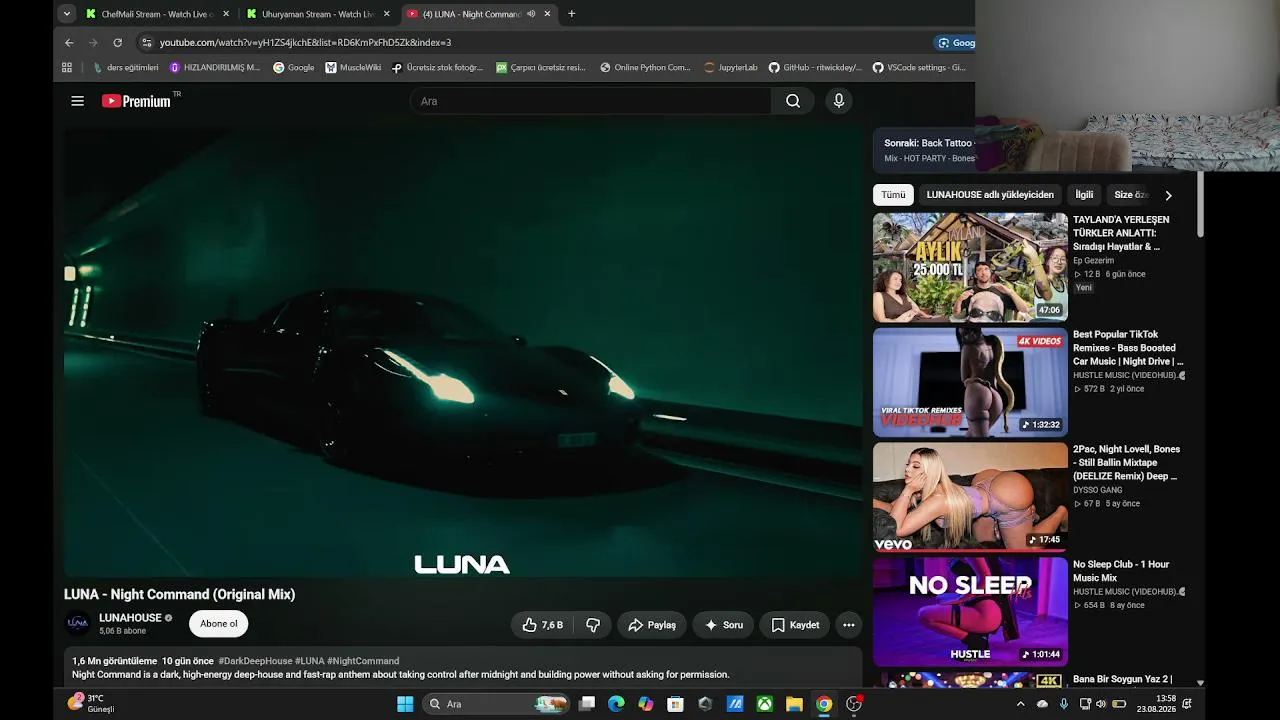This screenshot has width=1280, height=720.
Task: Like the video with thumbs-up button
Action: 542,625
